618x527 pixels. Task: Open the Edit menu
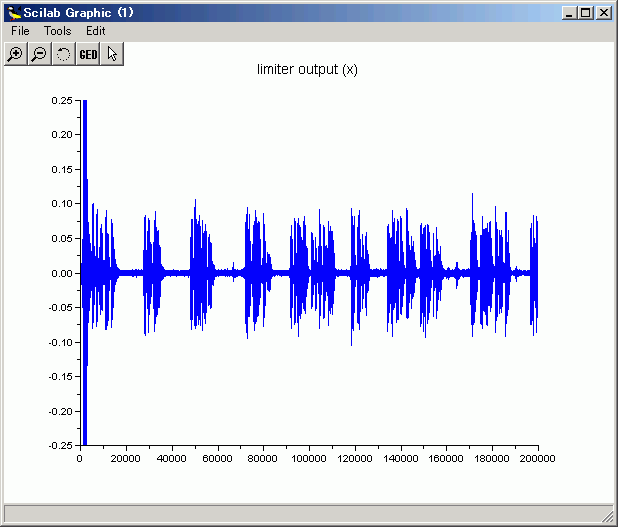pos(95,31)
